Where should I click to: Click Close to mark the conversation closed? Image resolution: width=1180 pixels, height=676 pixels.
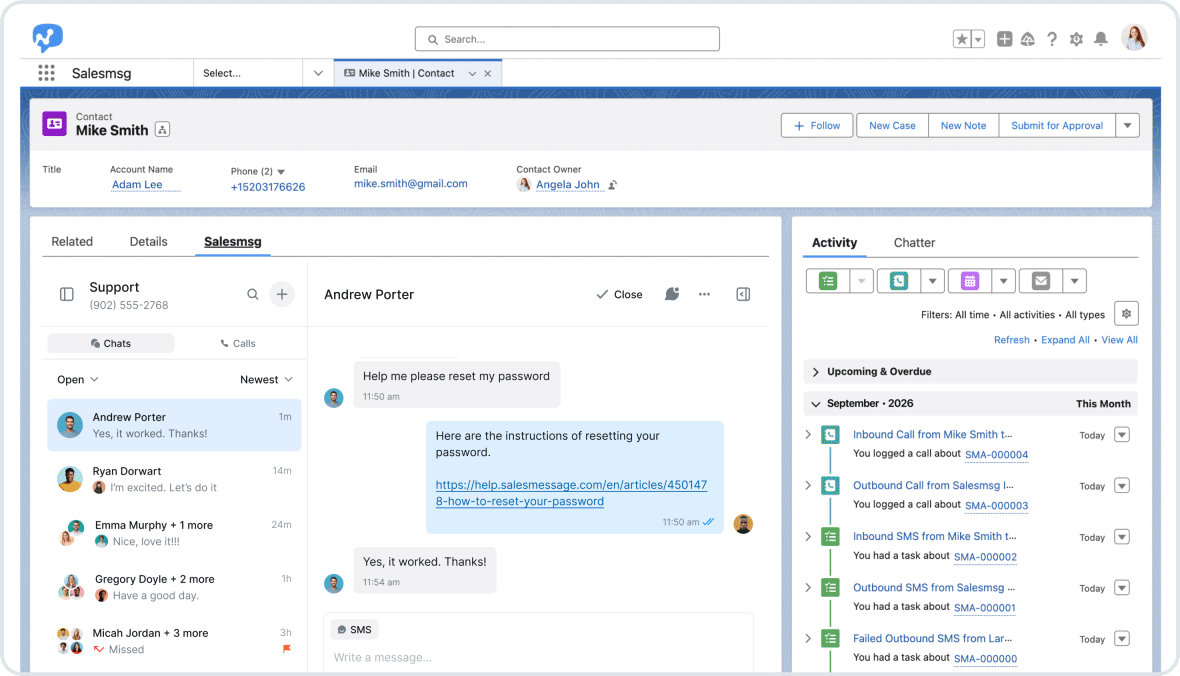619,294
